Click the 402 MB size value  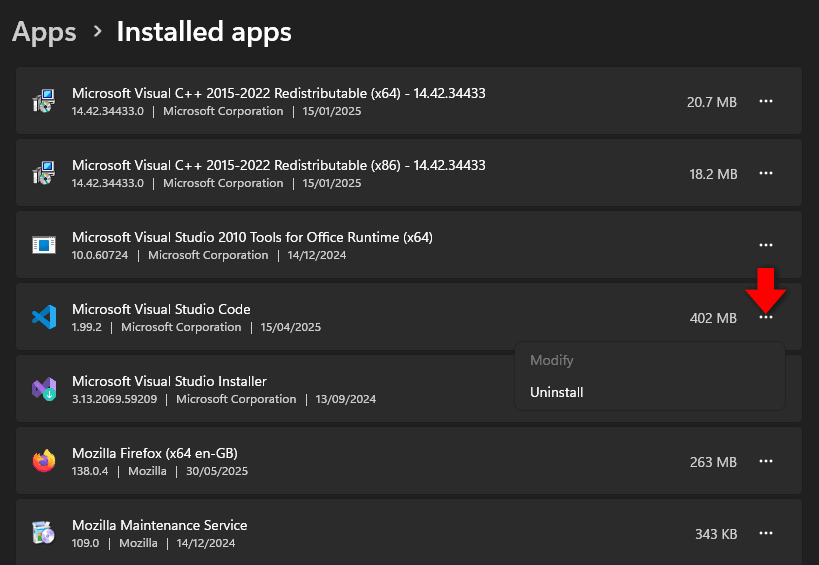[x=713, y=318]
